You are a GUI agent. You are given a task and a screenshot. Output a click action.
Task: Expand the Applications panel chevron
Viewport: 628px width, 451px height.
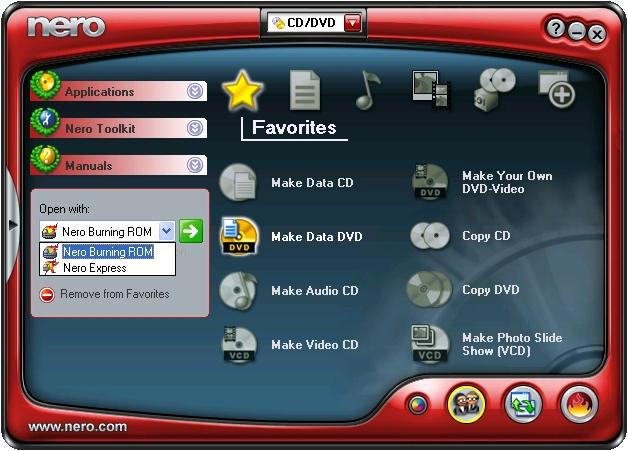195,92
